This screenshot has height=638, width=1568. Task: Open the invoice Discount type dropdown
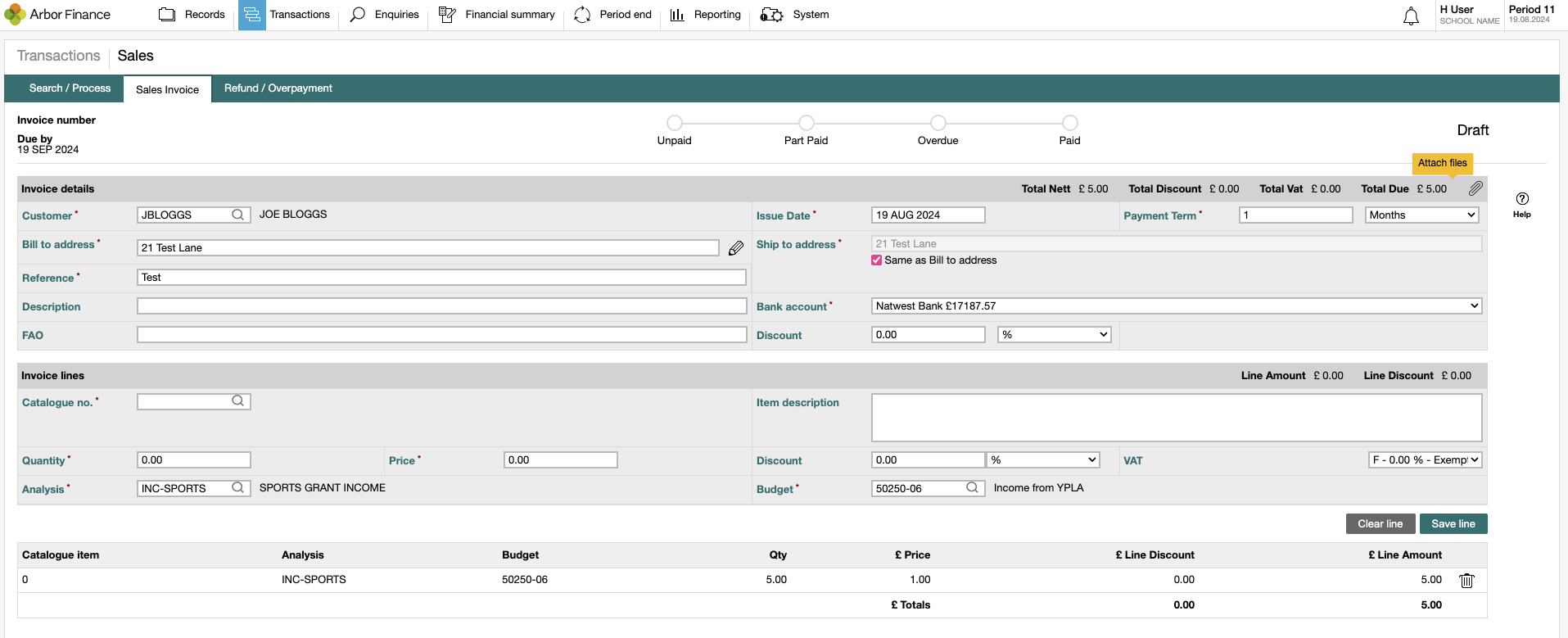1055,334
